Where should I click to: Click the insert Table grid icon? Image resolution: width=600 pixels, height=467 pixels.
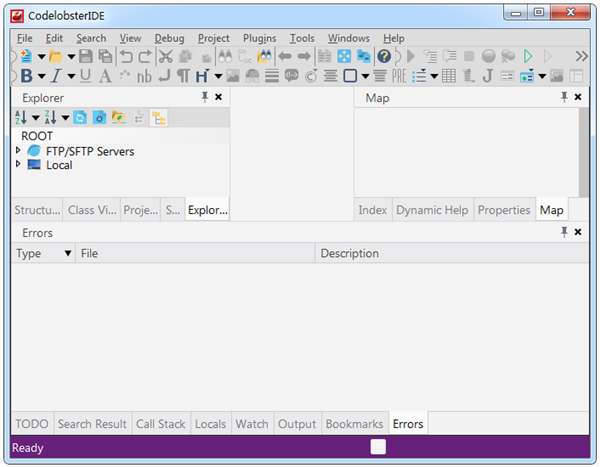coord(448,76)
